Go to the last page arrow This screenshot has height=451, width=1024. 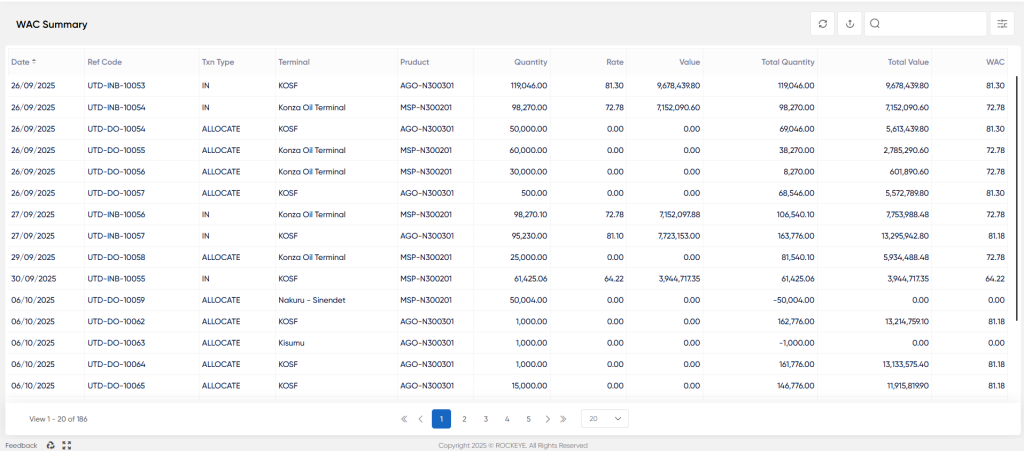point(563,419)
